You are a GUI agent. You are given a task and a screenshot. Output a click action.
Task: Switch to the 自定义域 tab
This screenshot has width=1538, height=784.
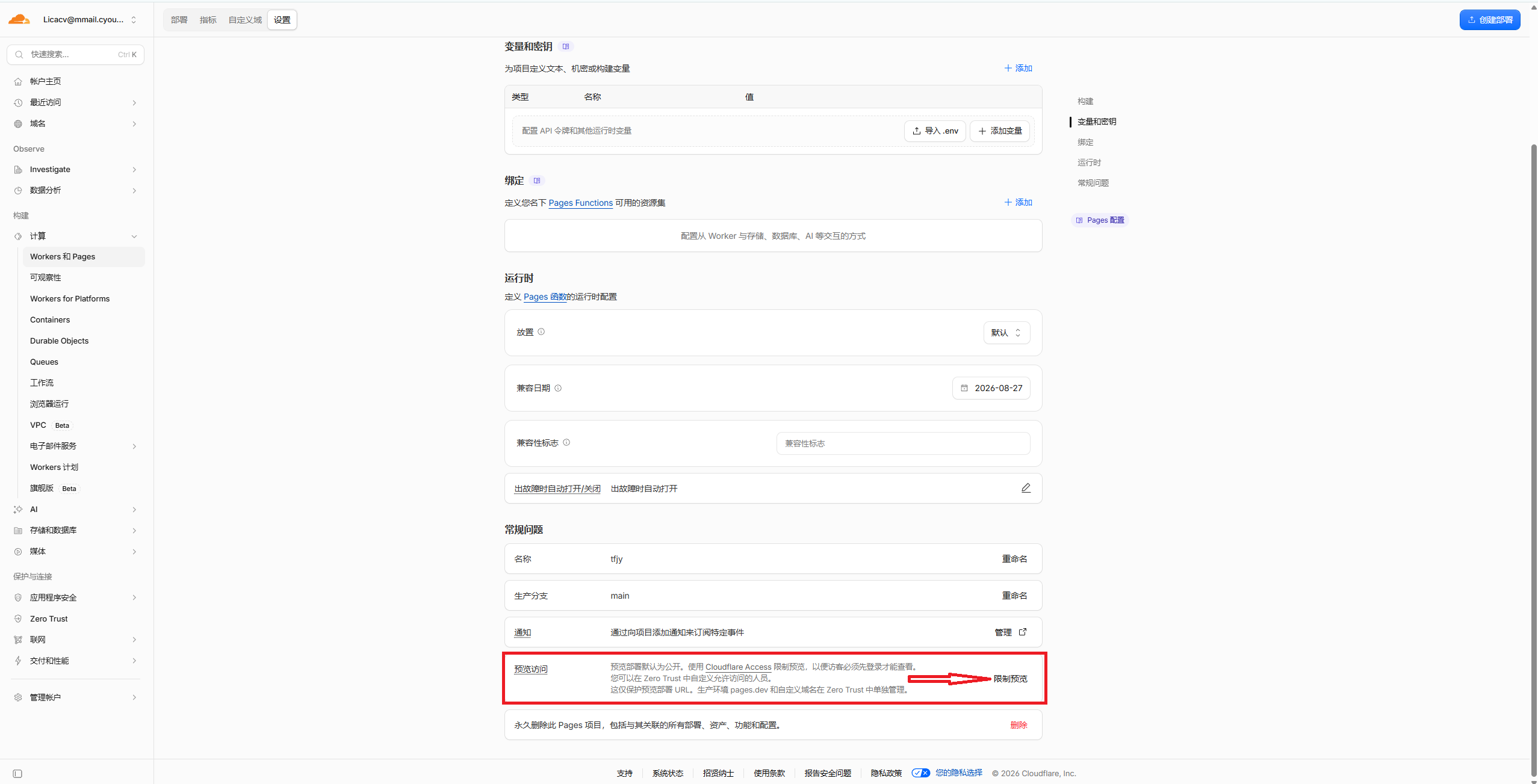(245, 20)
